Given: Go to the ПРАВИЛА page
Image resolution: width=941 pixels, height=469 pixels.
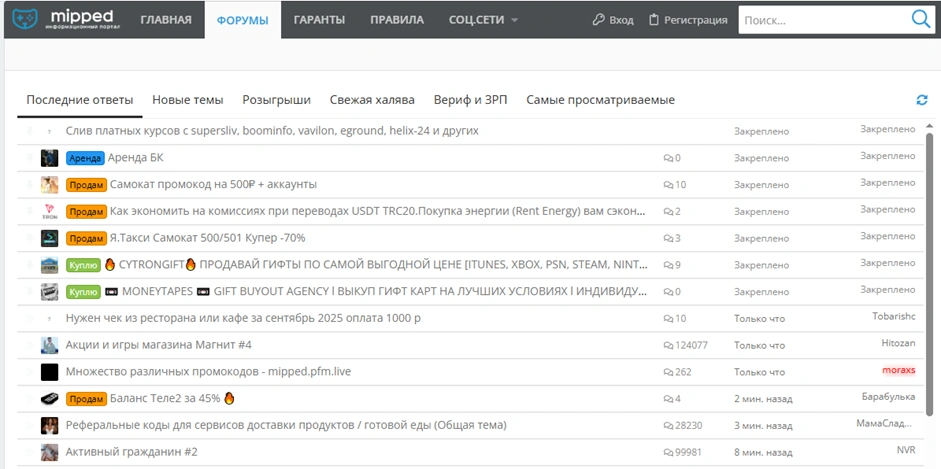Looking at the screenshot, I should (x=396, y=20).
